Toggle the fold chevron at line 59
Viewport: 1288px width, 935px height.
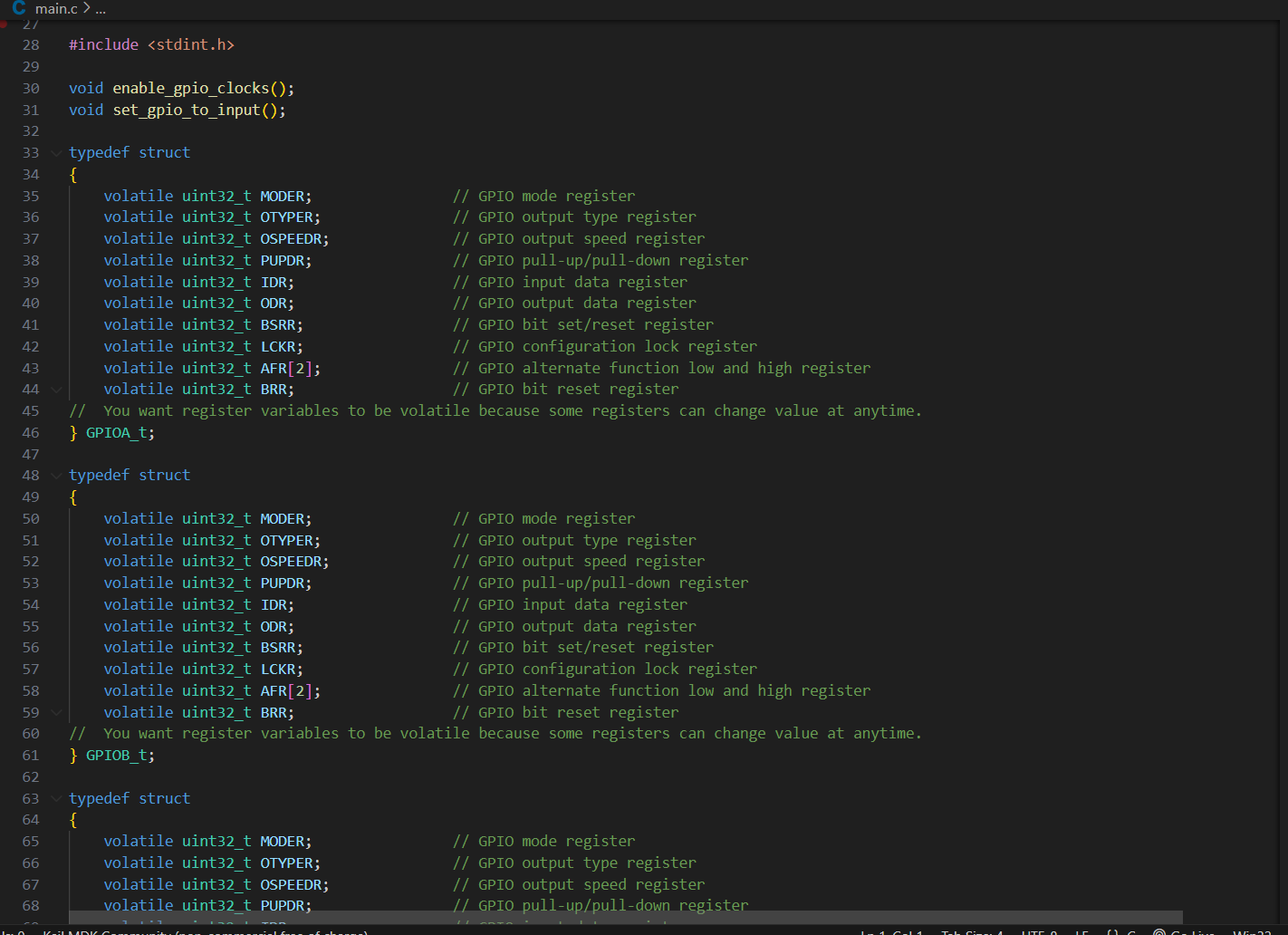(x=56, y=713)
